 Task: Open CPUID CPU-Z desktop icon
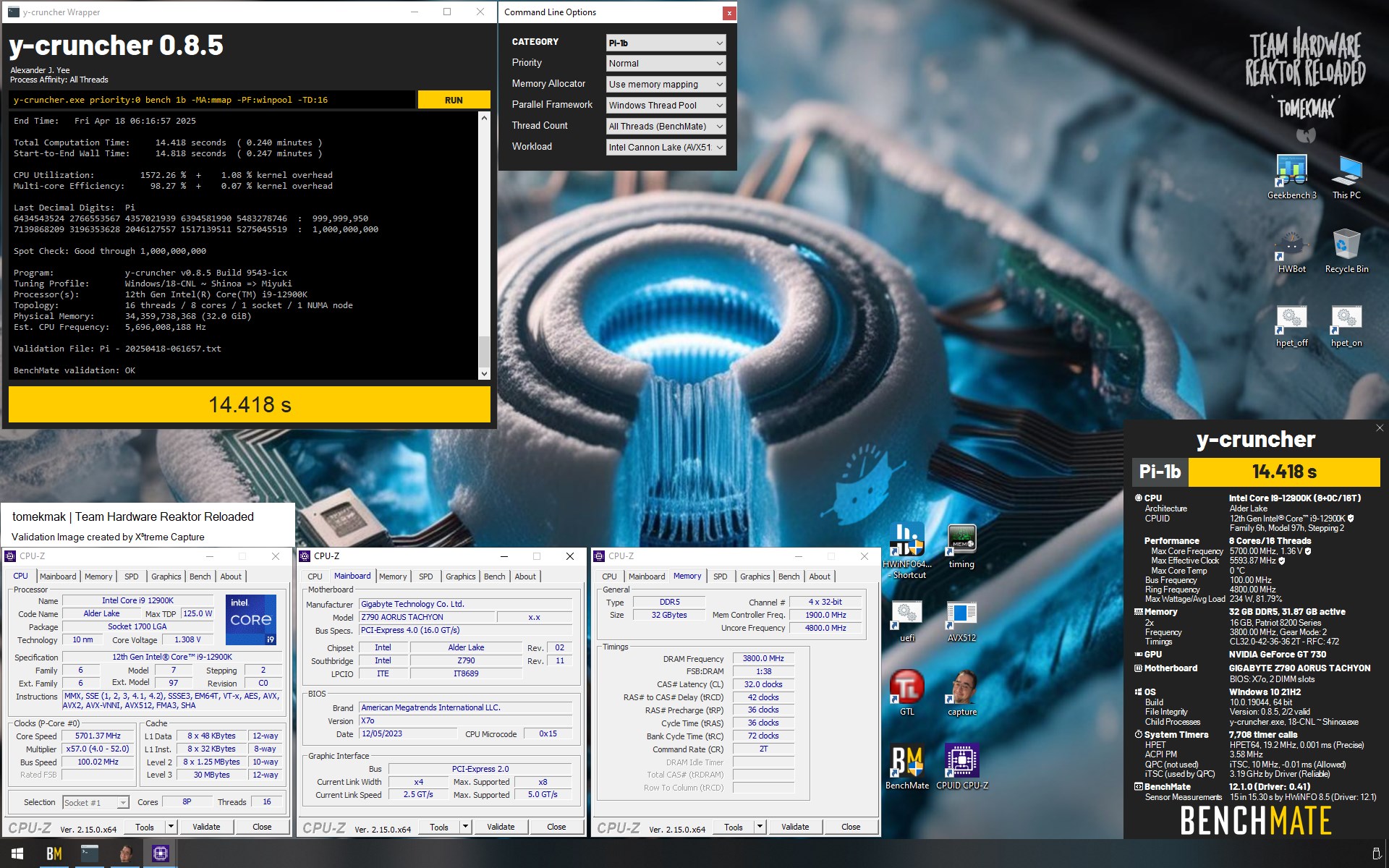[x=961, y=767]
